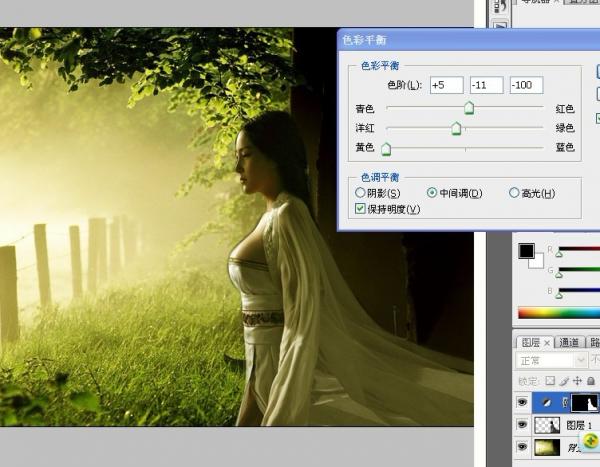Click the cyan-red slider handle
The height and width of the screenshot is (467, 600).
(x=468, y=109)
